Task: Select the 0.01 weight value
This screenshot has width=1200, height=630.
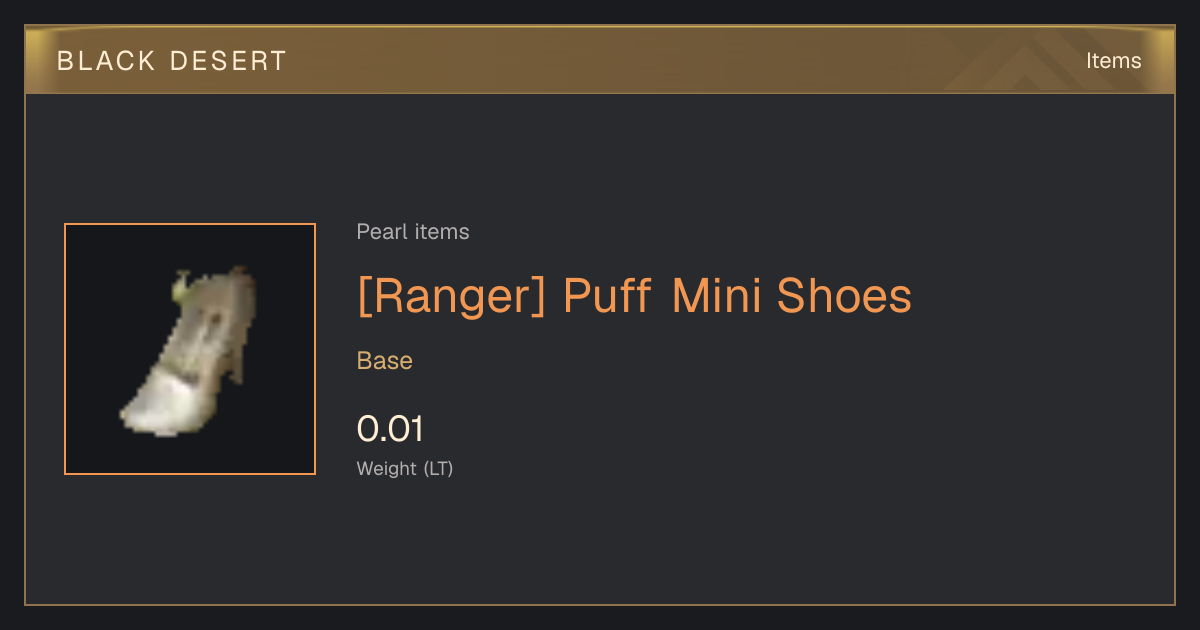Action: [390, 429]
